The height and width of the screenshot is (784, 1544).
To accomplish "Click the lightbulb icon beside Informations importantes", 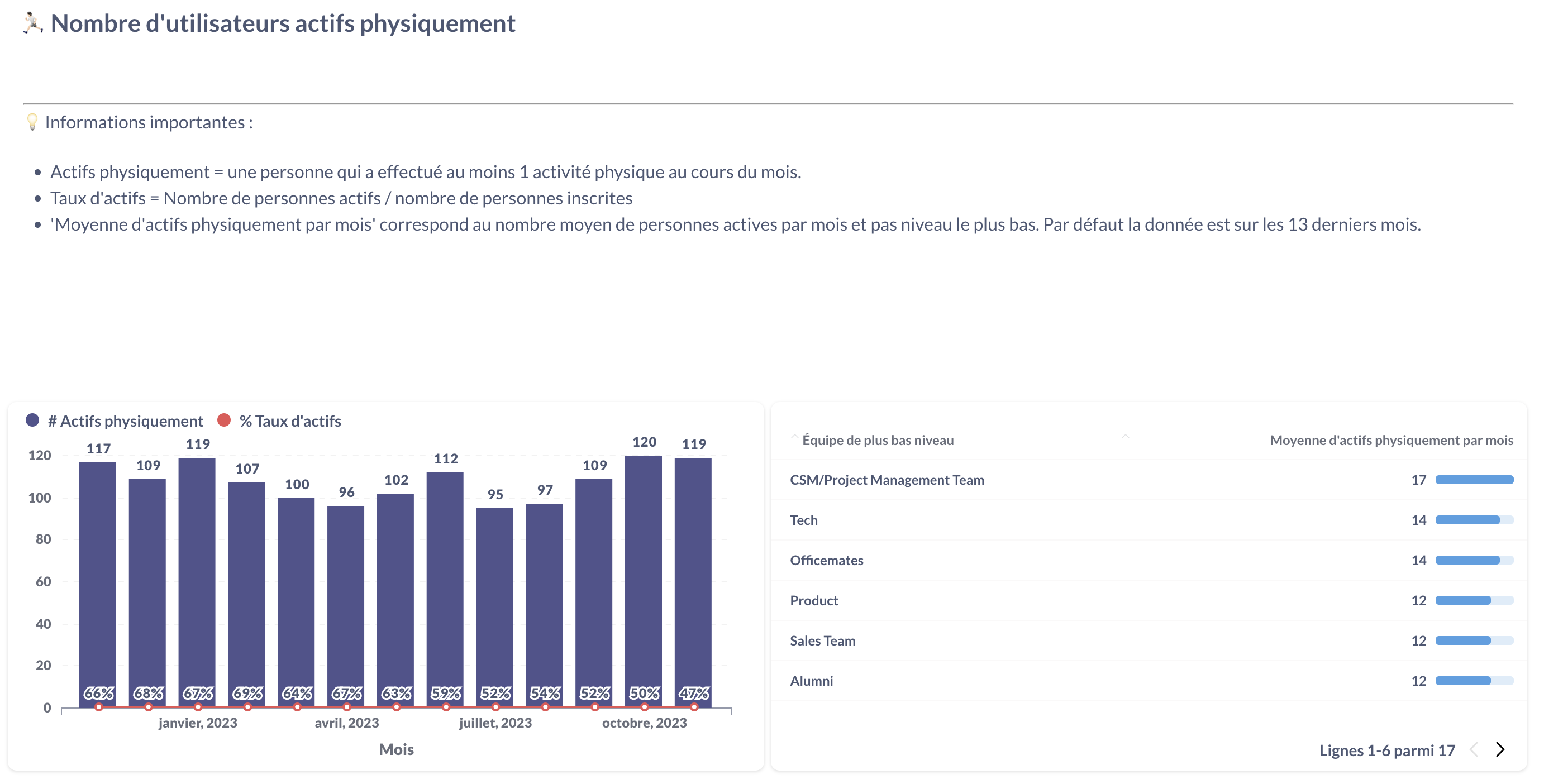I will pyautogui.click(x=32, y=122).
